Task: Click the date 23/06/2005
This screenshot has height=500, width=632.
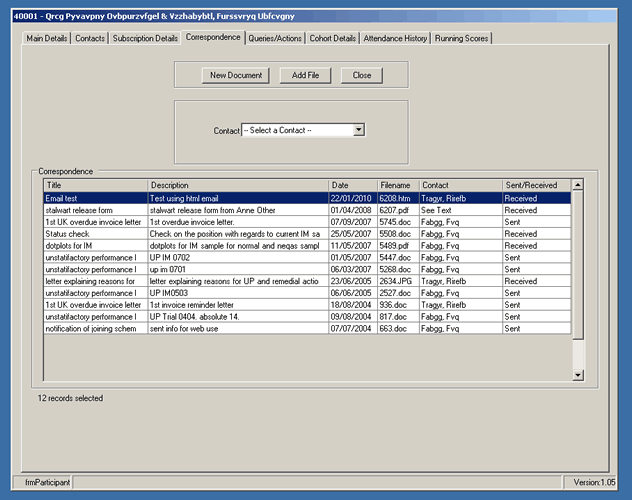Action: [351, 281]
